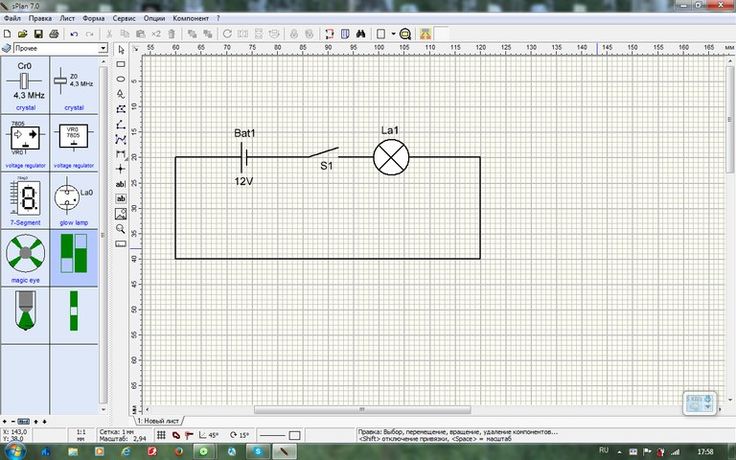The height and width of the screenshot is (460, 736).
Task: Select the insert picture tool
Action: (121, 214)
